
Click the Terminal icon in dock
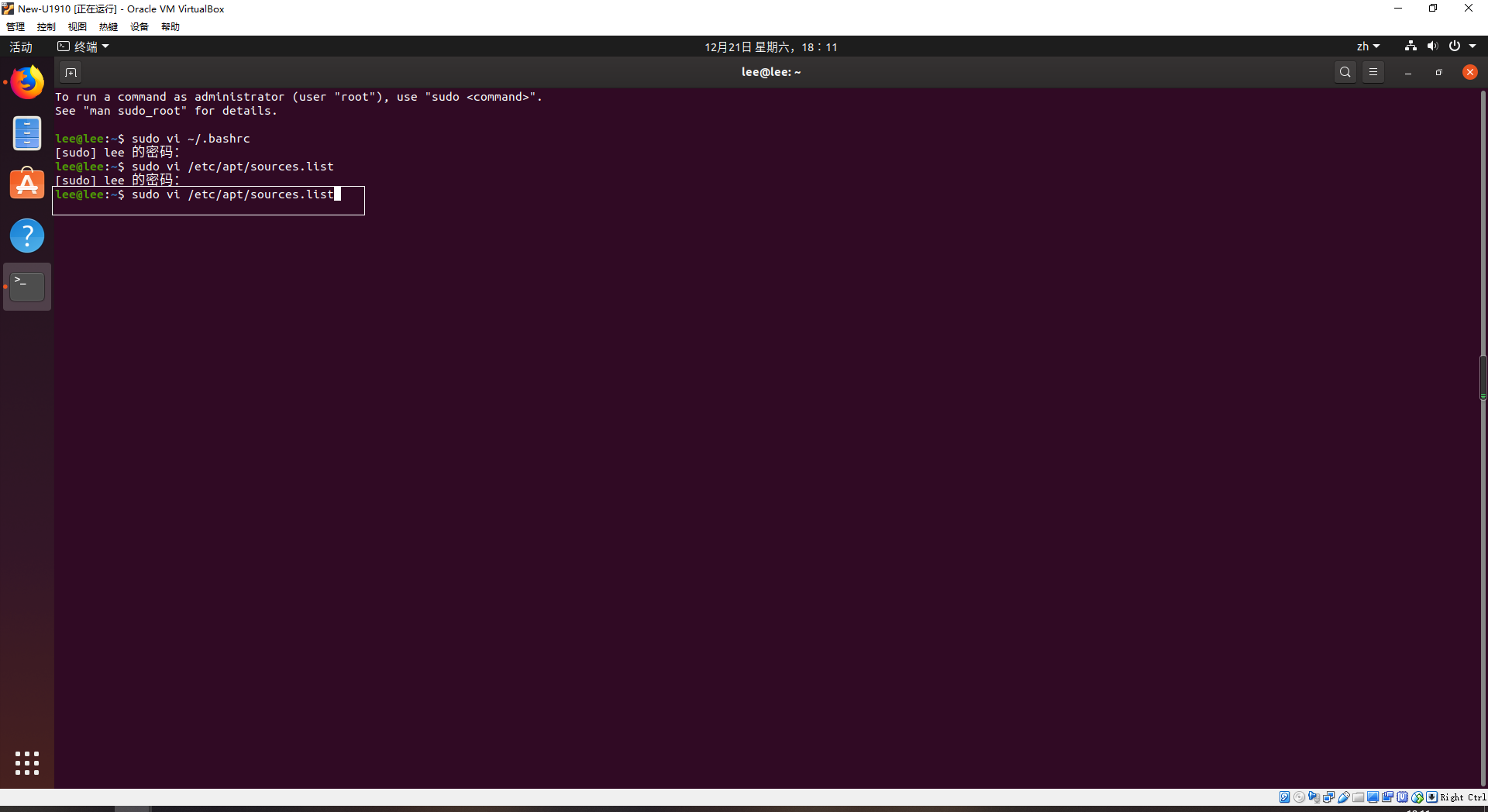click(27, 287)
